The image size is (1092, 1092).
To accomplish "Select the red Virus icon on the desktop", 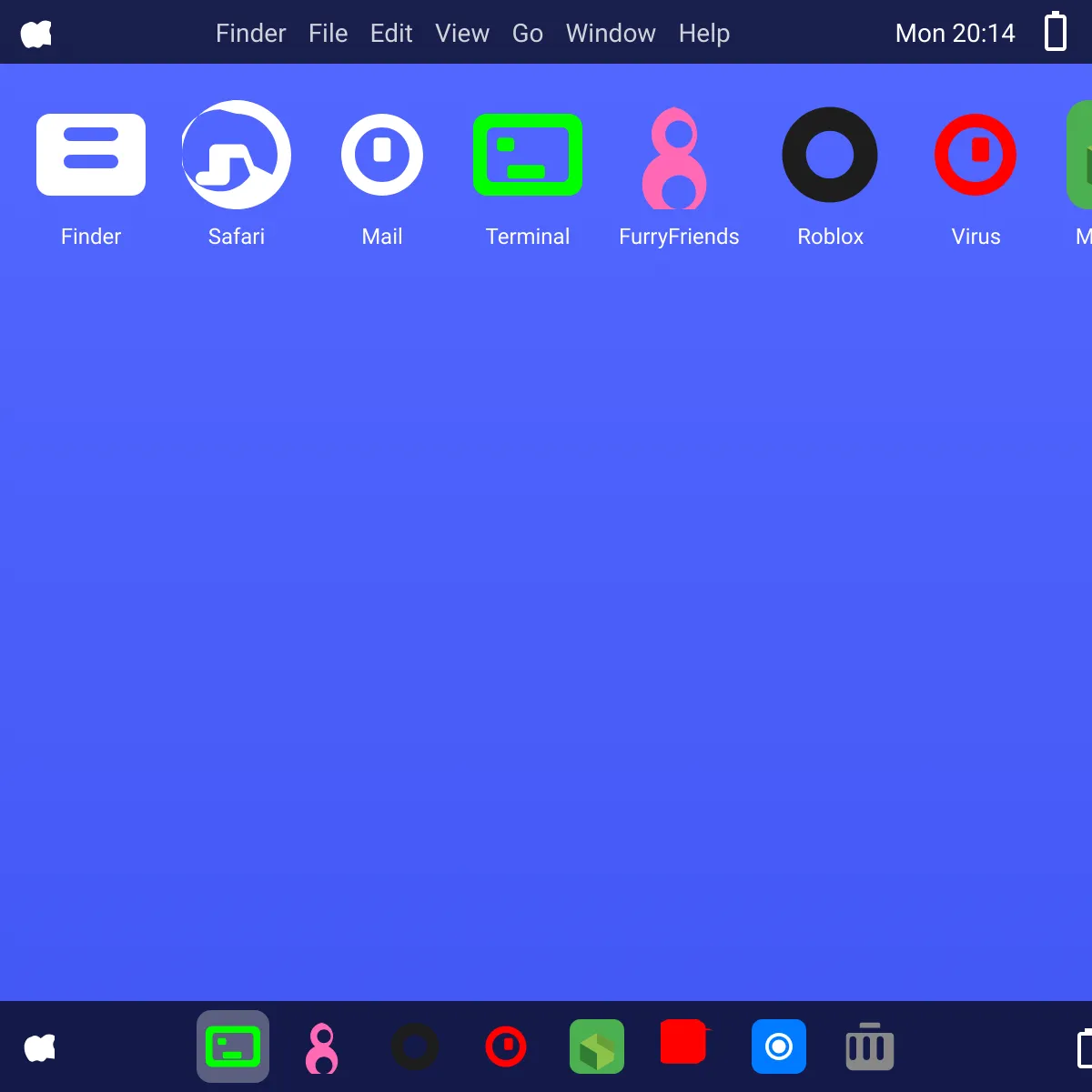I will (x=976, y=155).
